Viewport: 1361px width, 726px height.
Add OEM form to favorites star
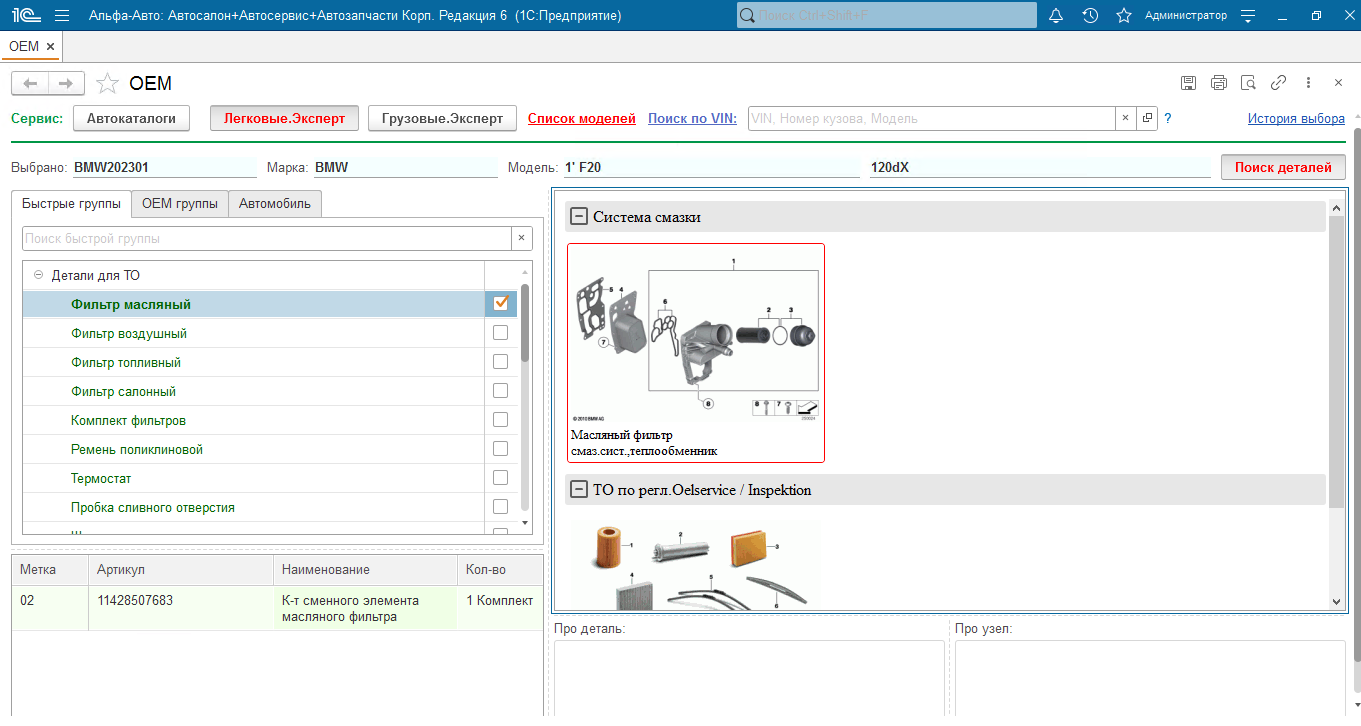click(108, 83)
